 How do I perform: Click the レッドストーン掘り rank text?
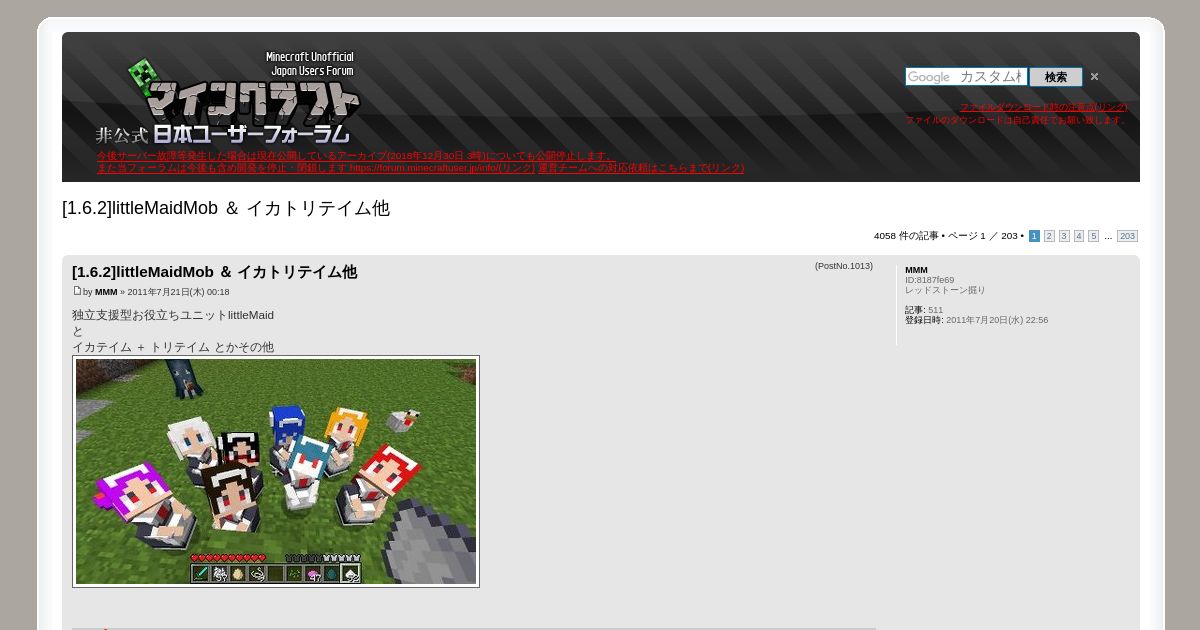945,290
